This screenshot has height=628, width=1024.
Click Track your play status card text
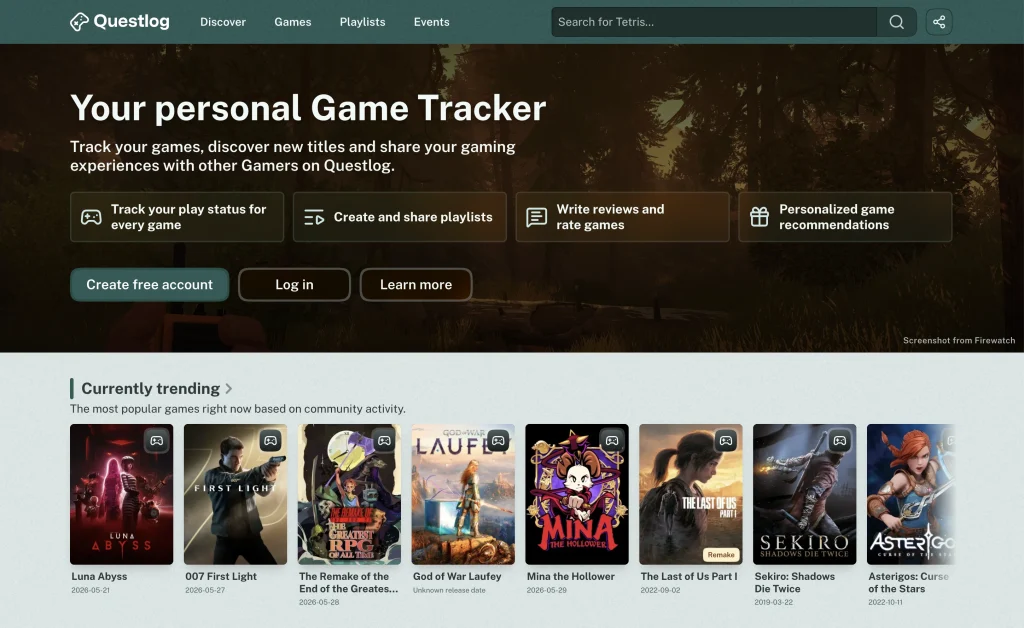[x=189, y=217]
